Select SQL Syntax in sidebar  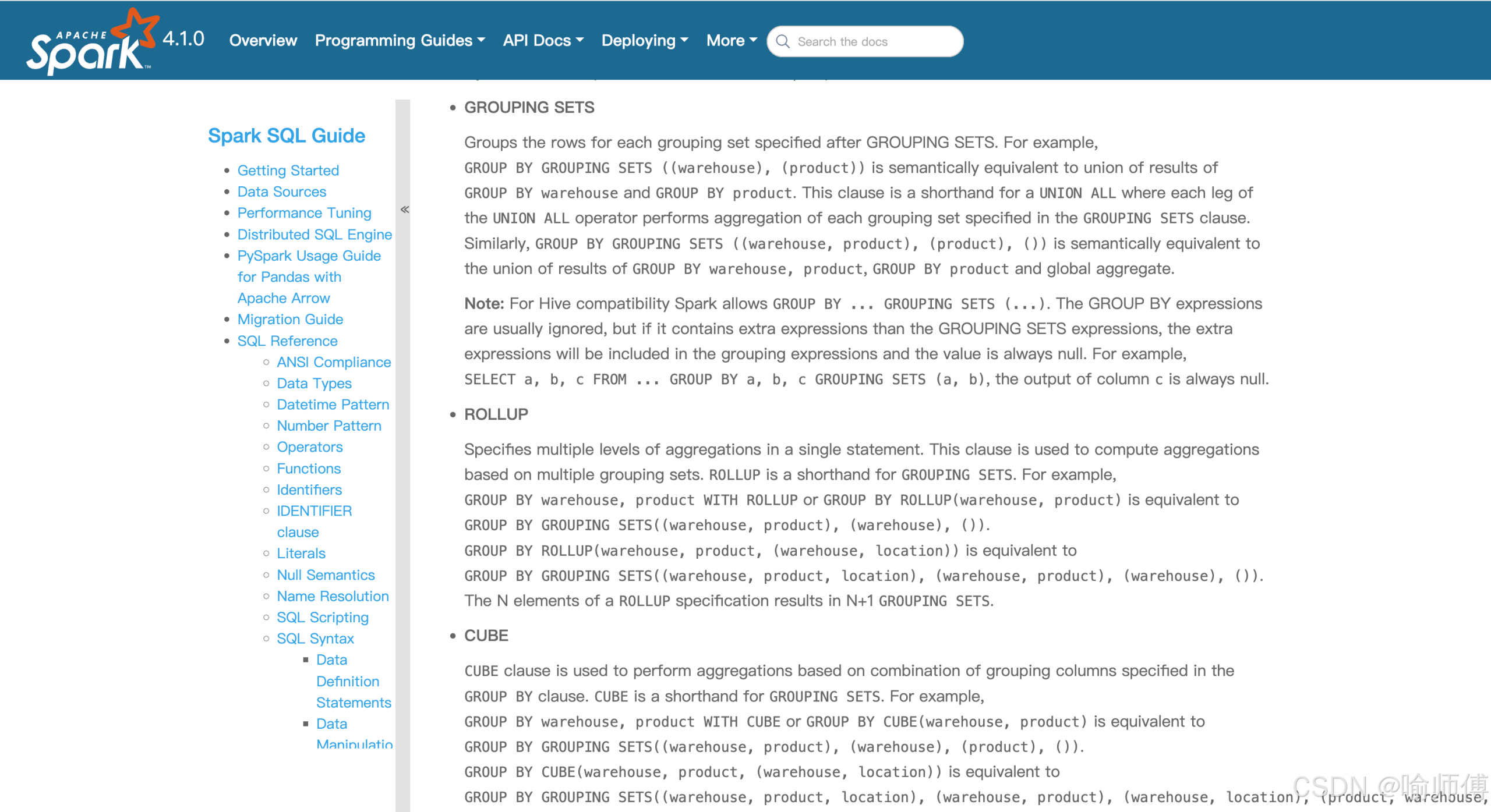coord(315,639)
